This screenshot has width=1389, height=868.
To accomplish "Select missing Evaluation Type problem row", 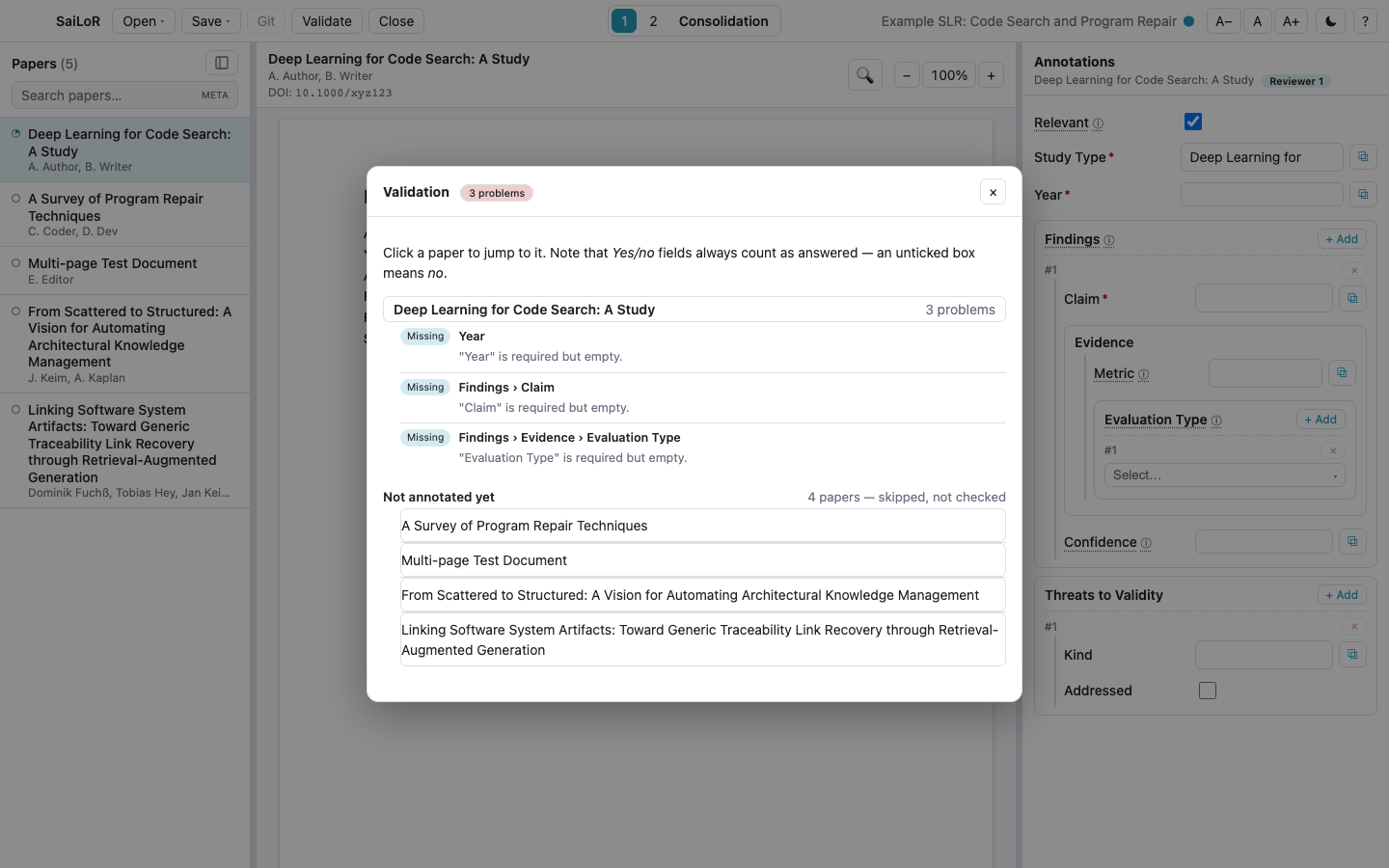I will [703, 448].
